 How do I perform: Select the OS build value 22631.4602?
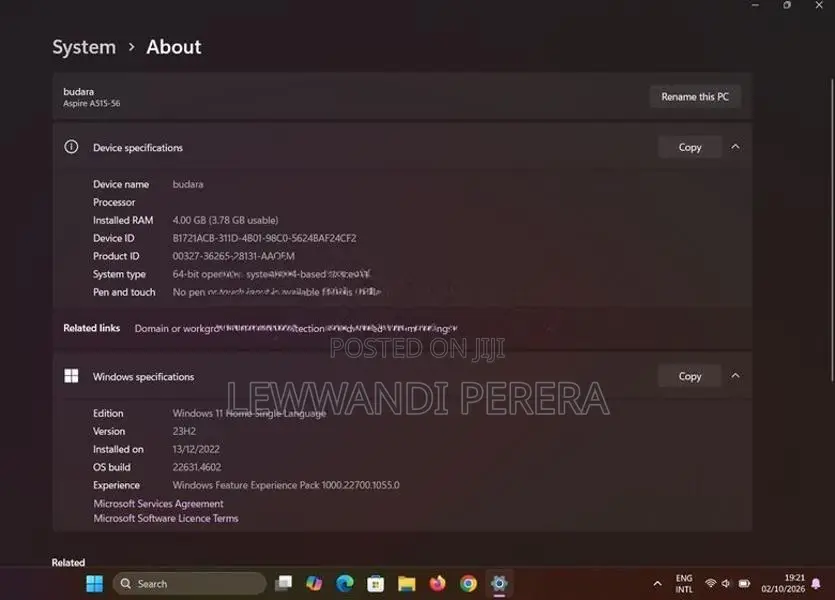point(197,467)
